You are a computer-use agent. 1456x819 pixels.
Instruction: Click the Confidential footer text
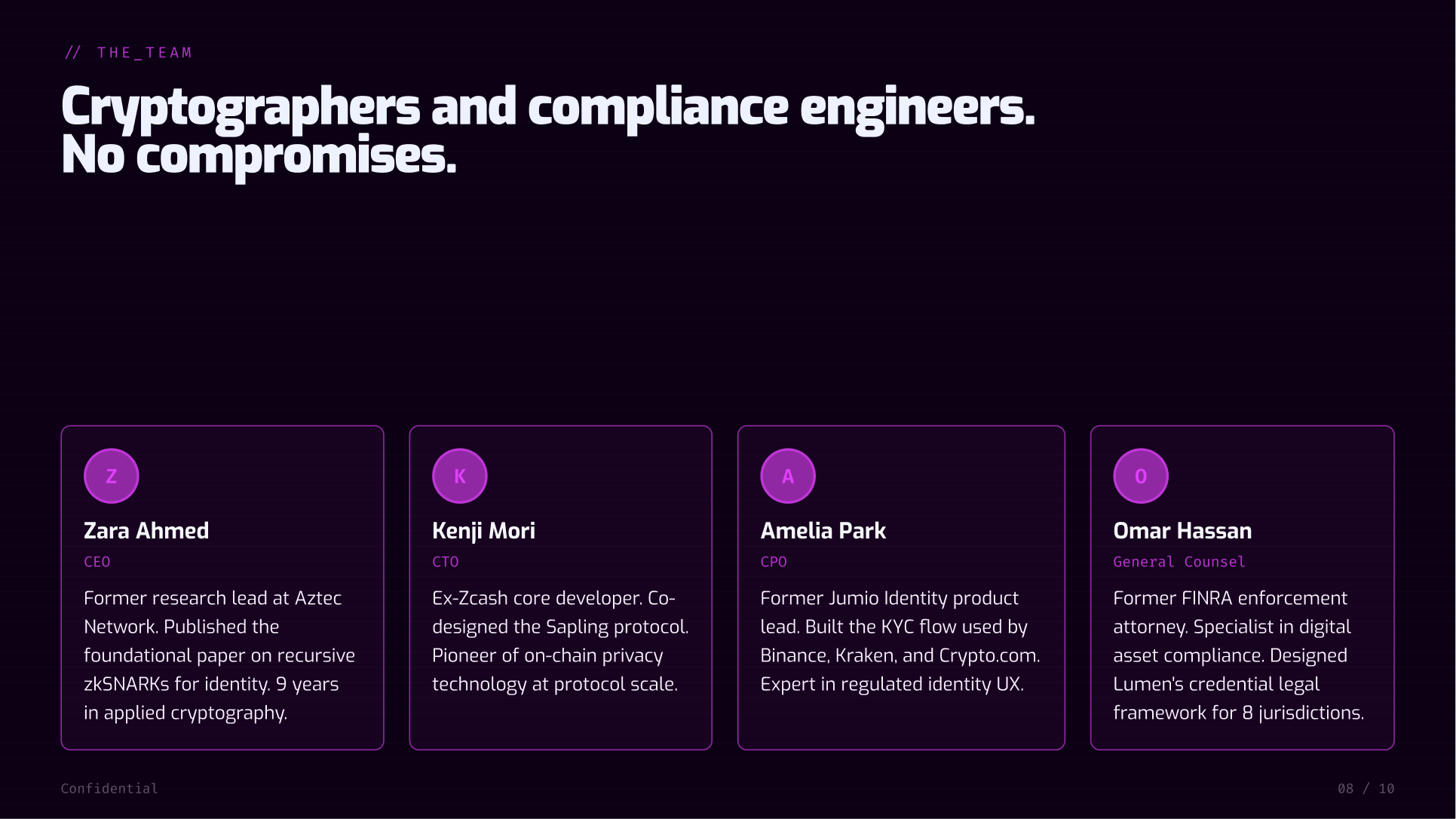tap(109, 789)
